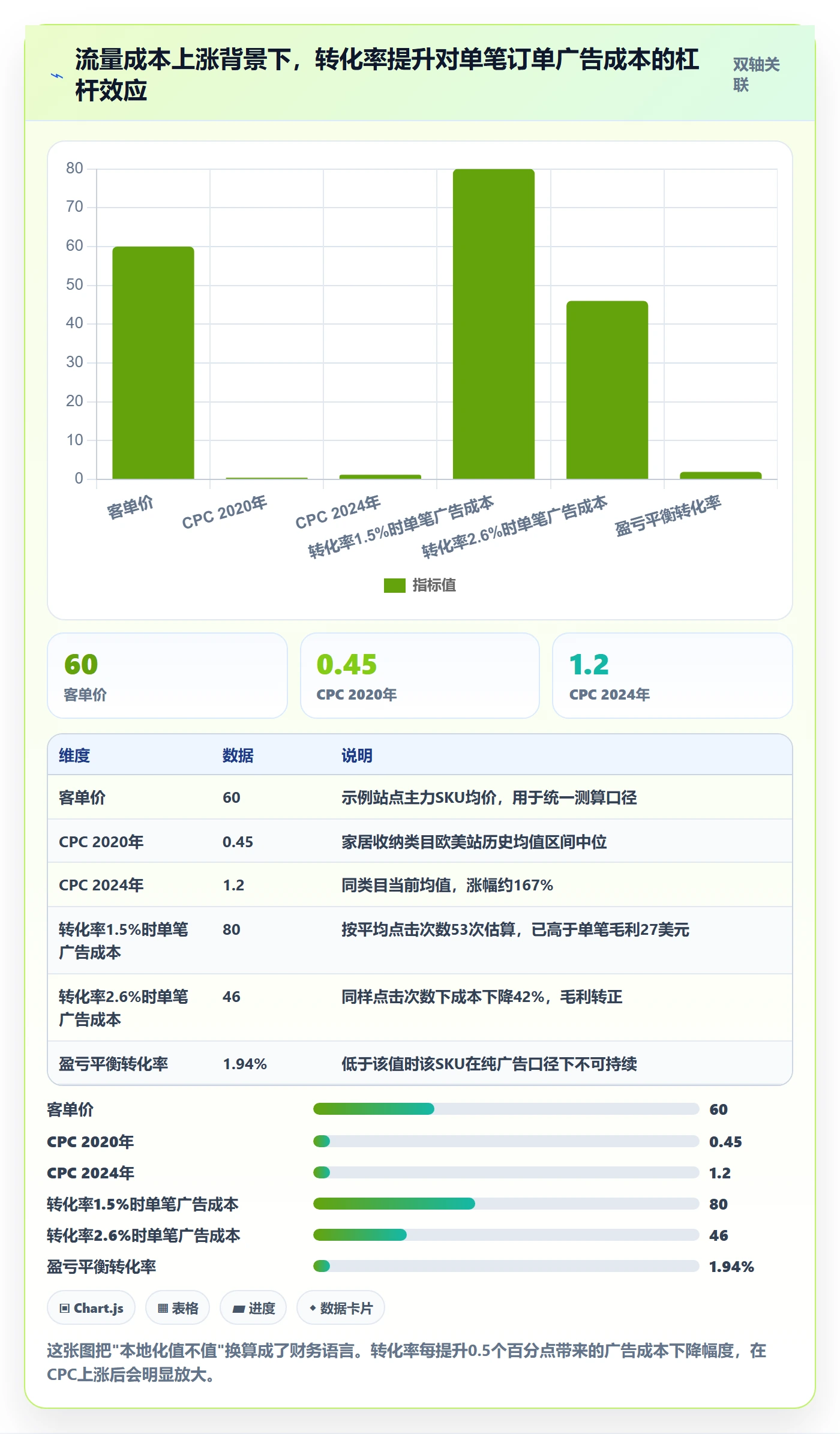
Task: Select table cell "同类目当前均值，涨幅约167%"
Action: (x=447, y=885)
